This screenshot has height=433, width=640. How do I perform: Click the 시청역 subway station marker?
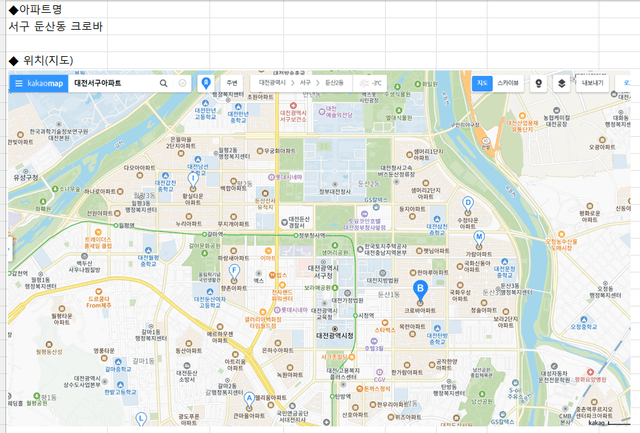click(x=355, y=315)
